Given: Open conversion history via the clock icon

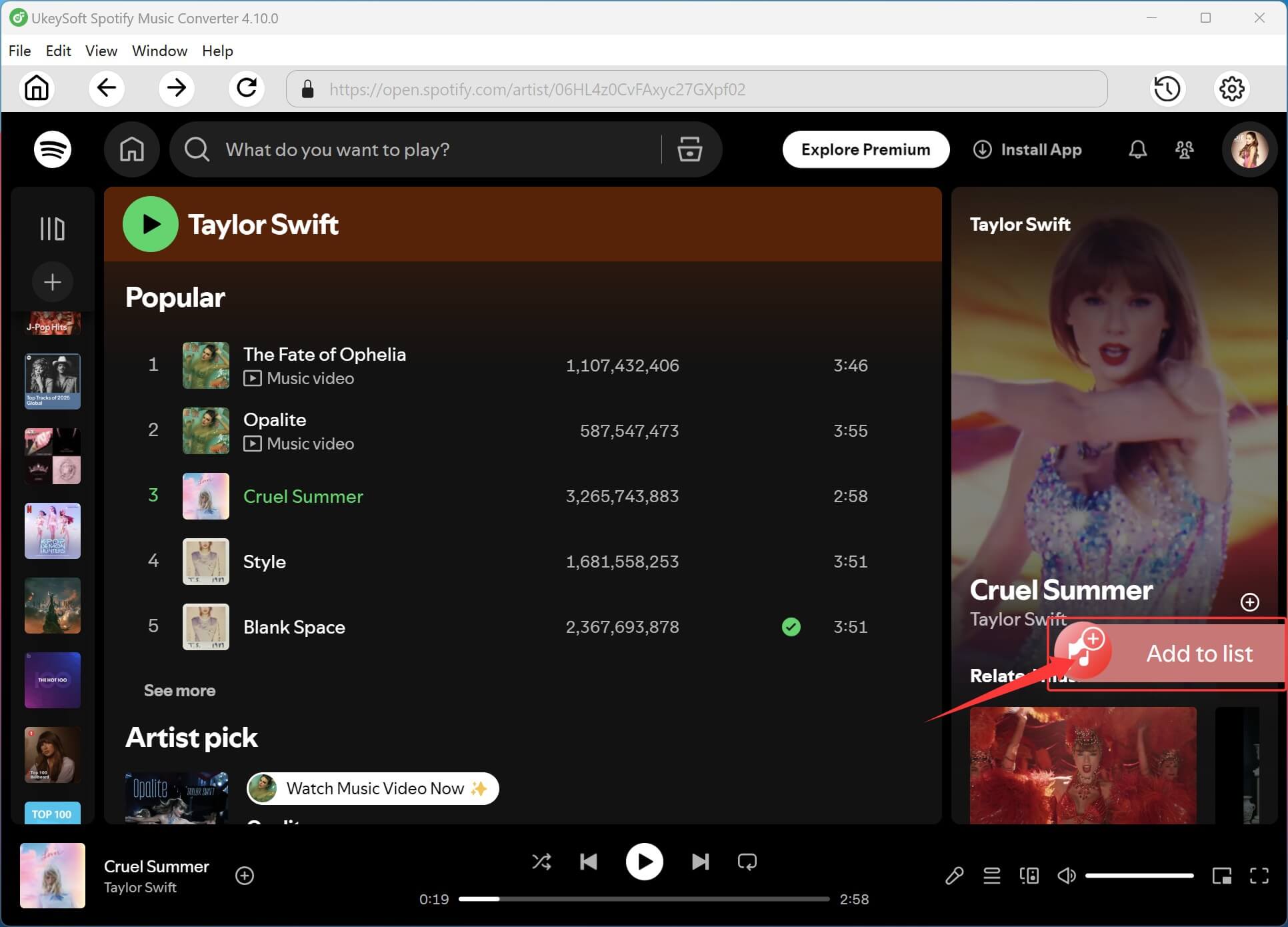Looking at the screenshot, I should (x=1167, y=88).
